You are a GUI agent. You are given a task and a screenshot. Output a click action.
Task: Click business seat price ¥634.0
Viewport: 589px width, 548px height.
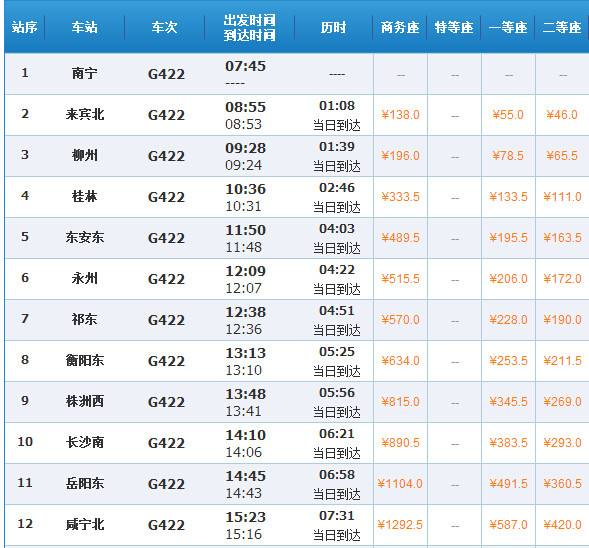[x=400, y=361]
